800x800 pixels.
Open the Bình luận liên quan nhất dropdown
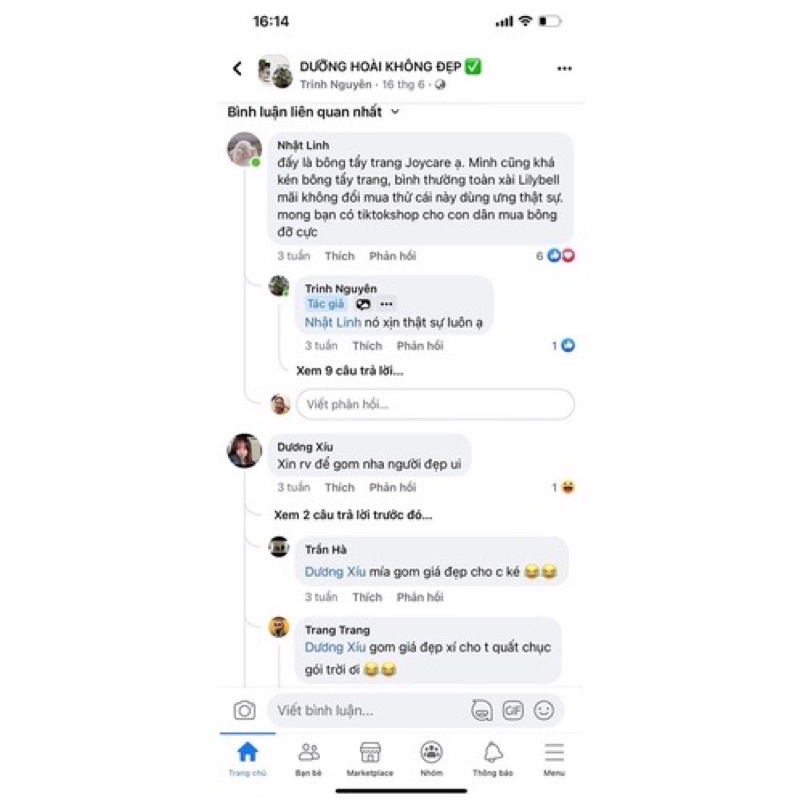(x=313, y=112)
